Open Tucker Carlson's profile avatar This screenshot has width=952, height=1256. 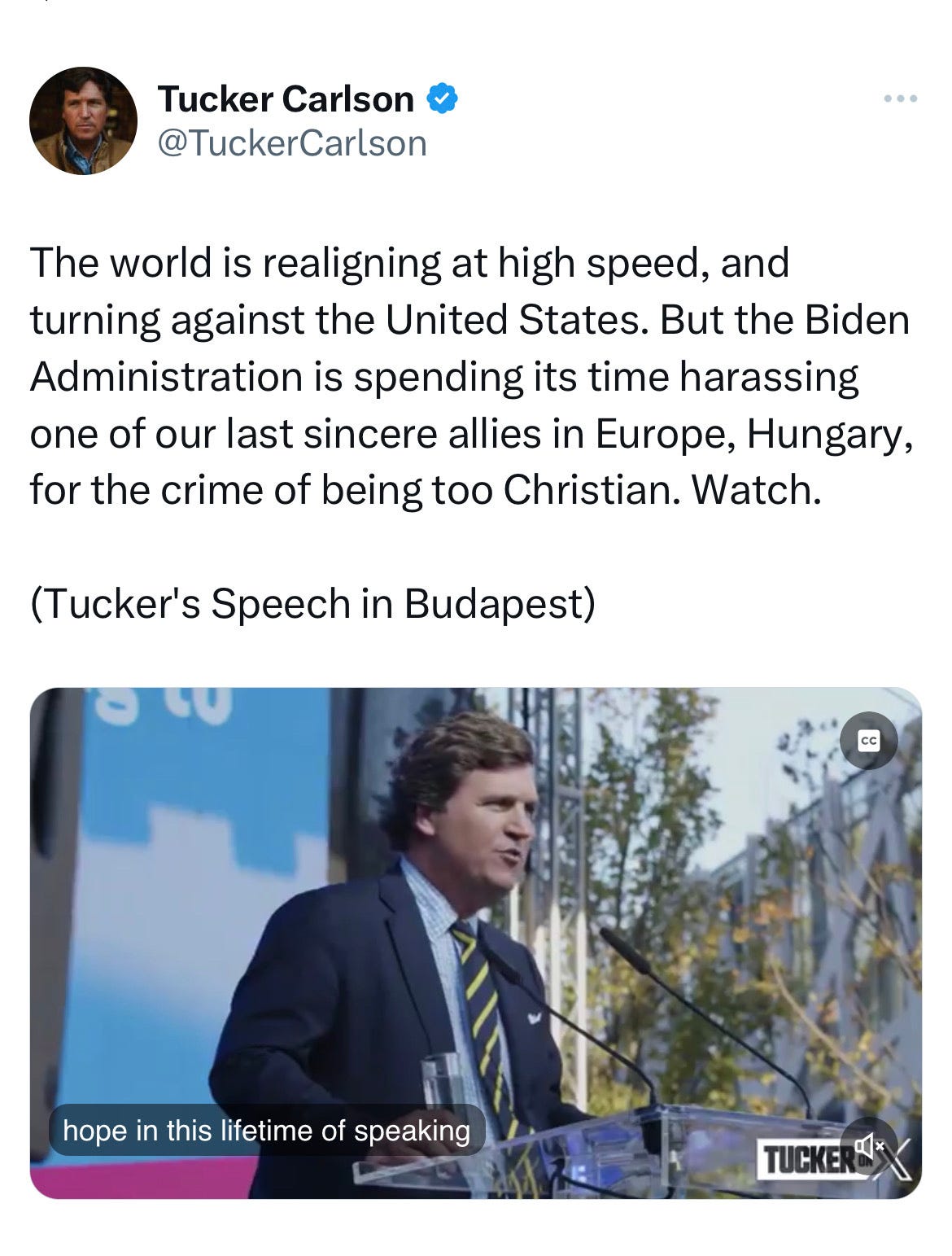point(83,120)
